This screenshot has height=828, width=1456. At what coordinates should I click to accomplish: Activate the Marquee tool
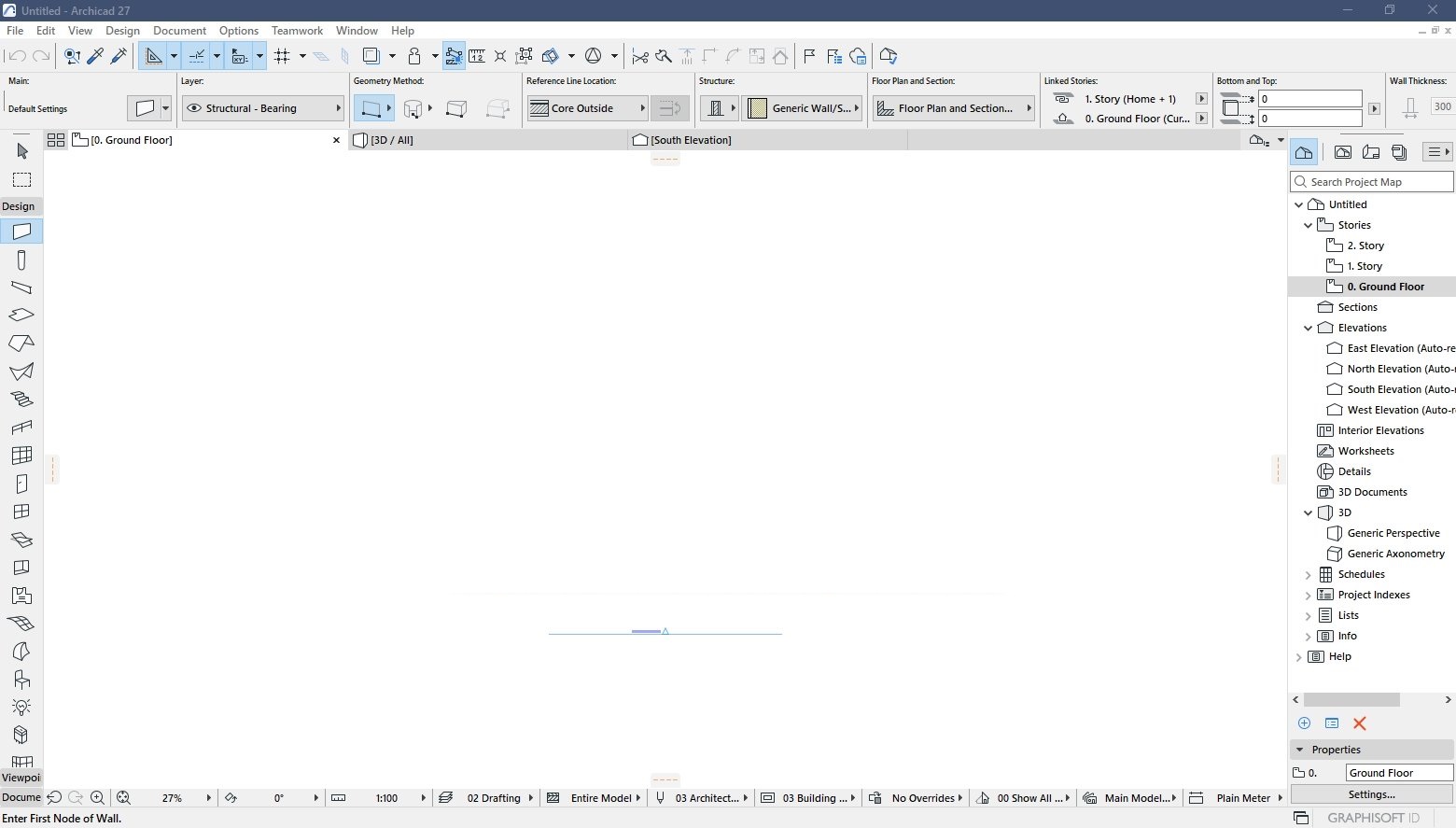[x=21, y=179]
